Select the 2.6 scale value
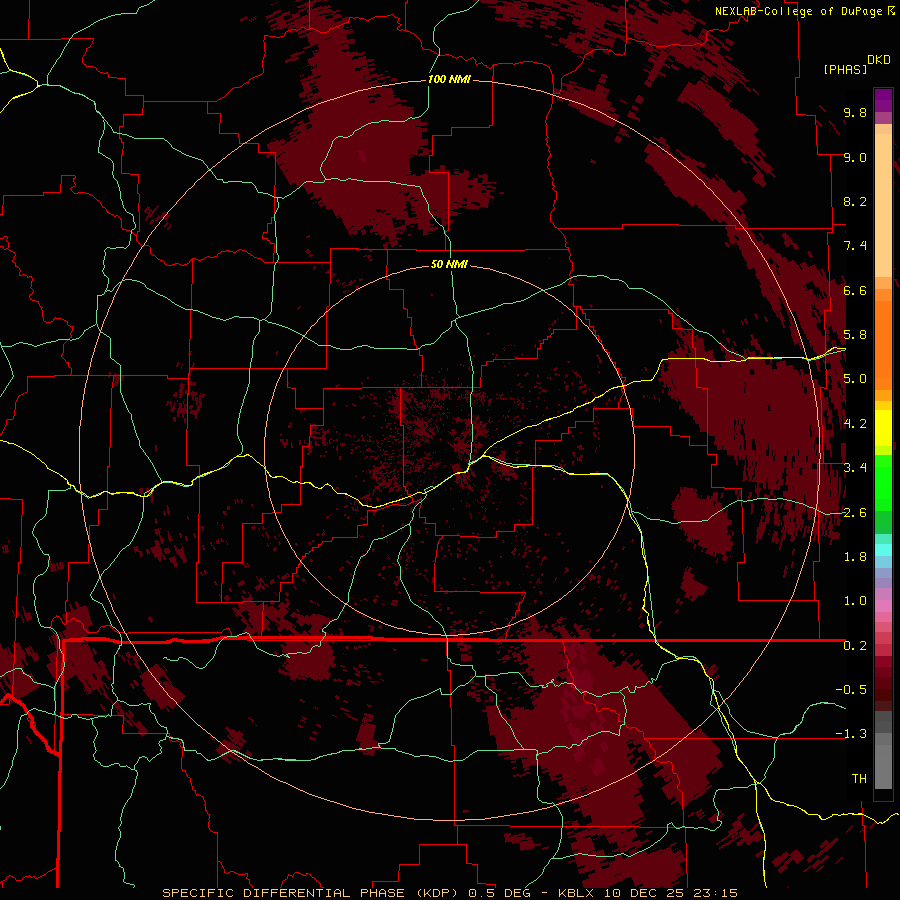The image size is (900, 900). coord(855,513)
